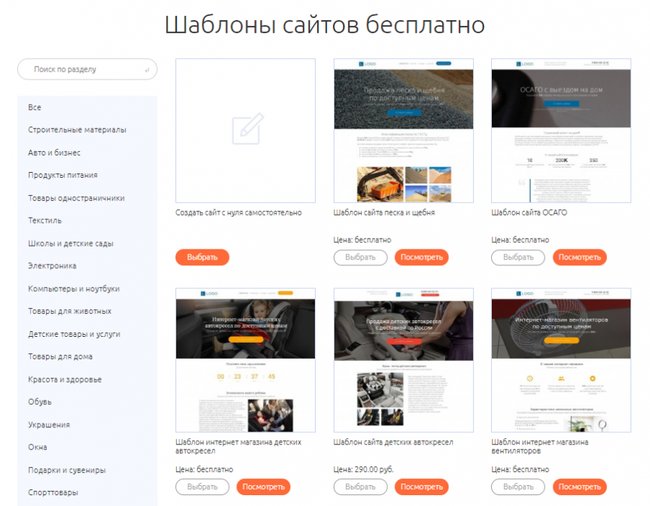Screen dimensions: 650x506
Task: Open 'Красота и здоровье' category
Action: (x=65, y=380)
